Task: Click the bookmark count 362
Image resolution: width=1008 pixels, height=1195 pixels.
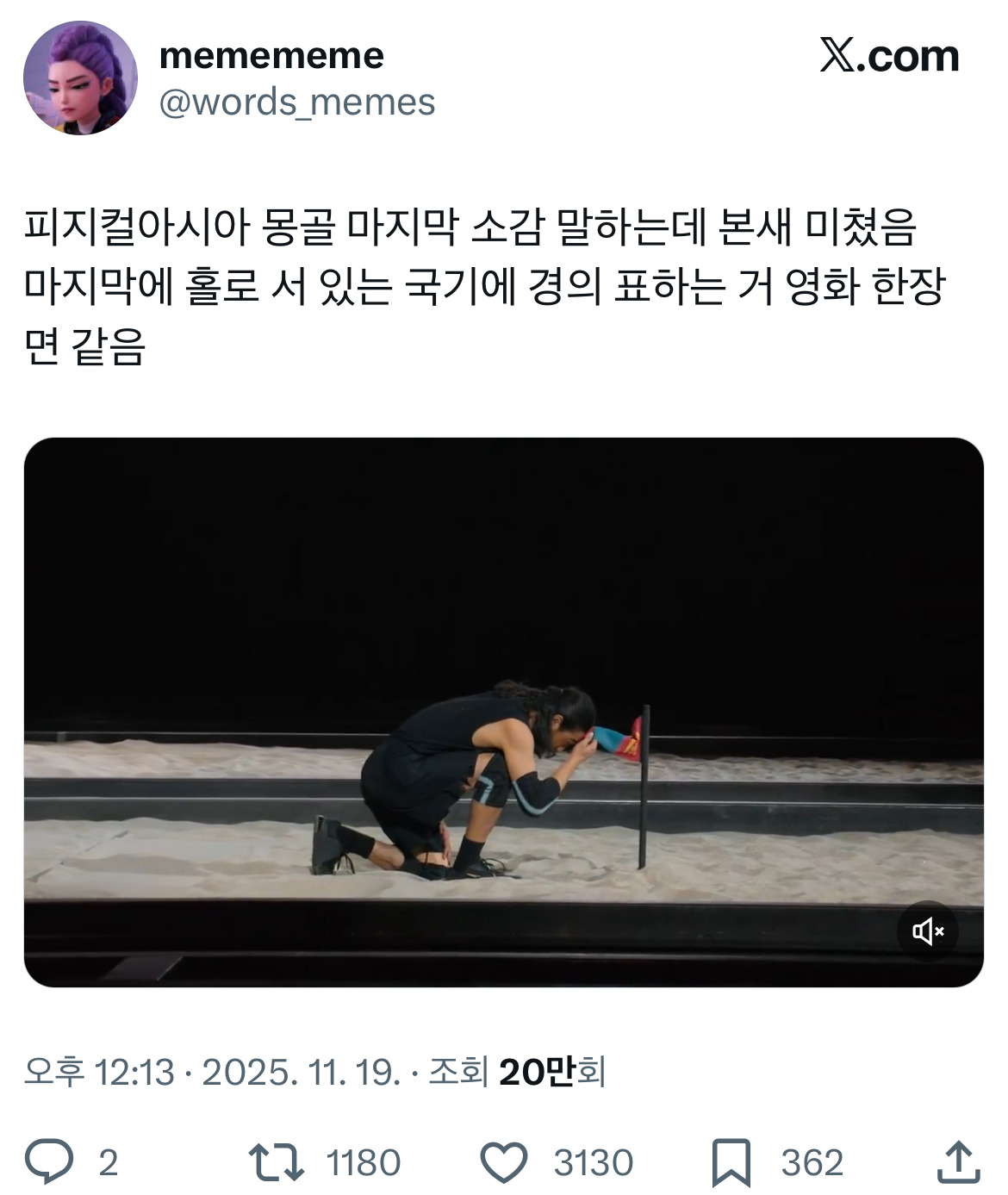Action: pyautogui.click(x=812, y=1162)
